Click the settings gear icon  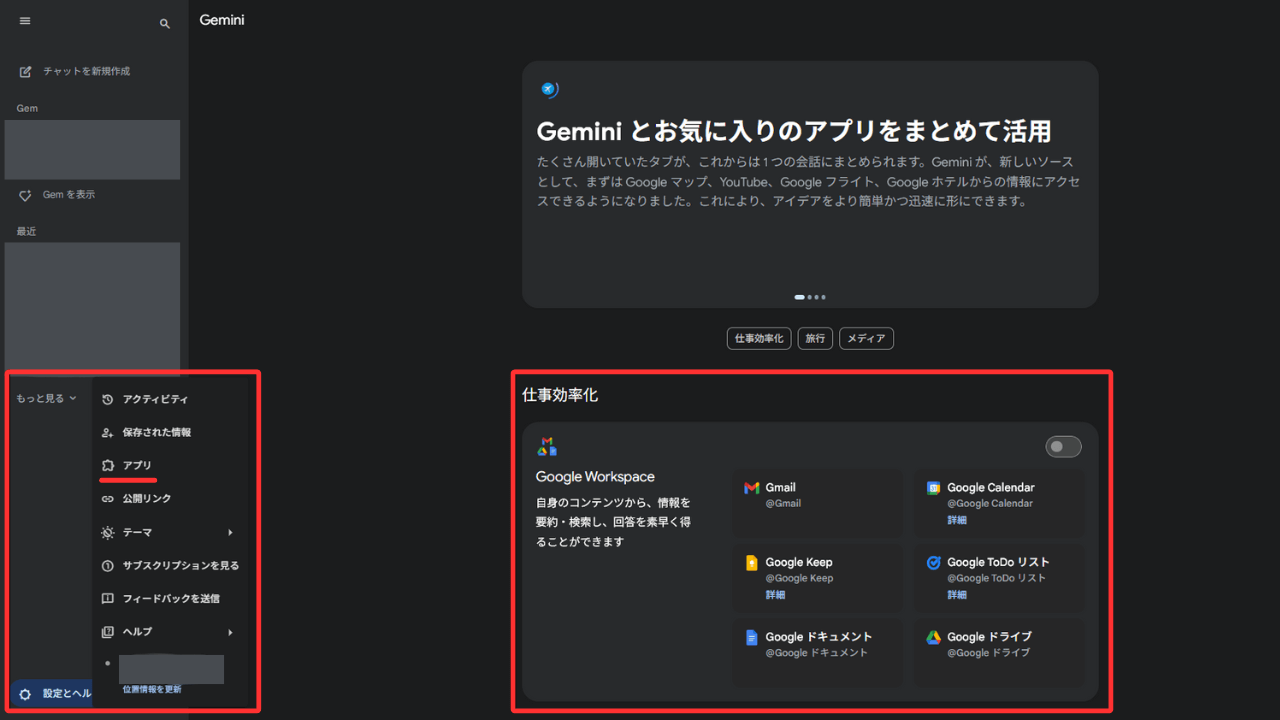tap(25, 694)
